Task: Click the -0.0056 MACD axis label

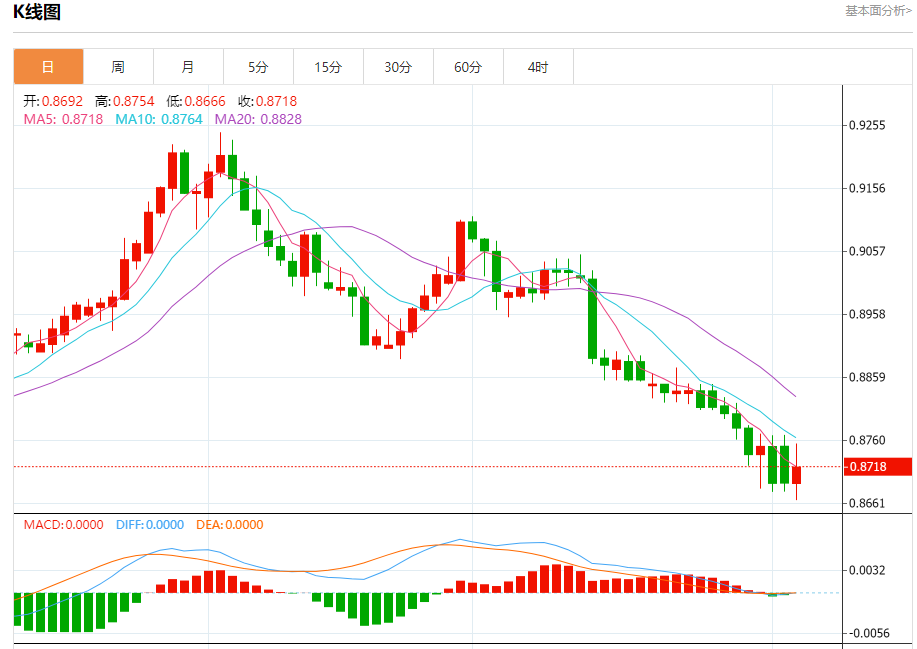Action: click(x=866, y=633)
